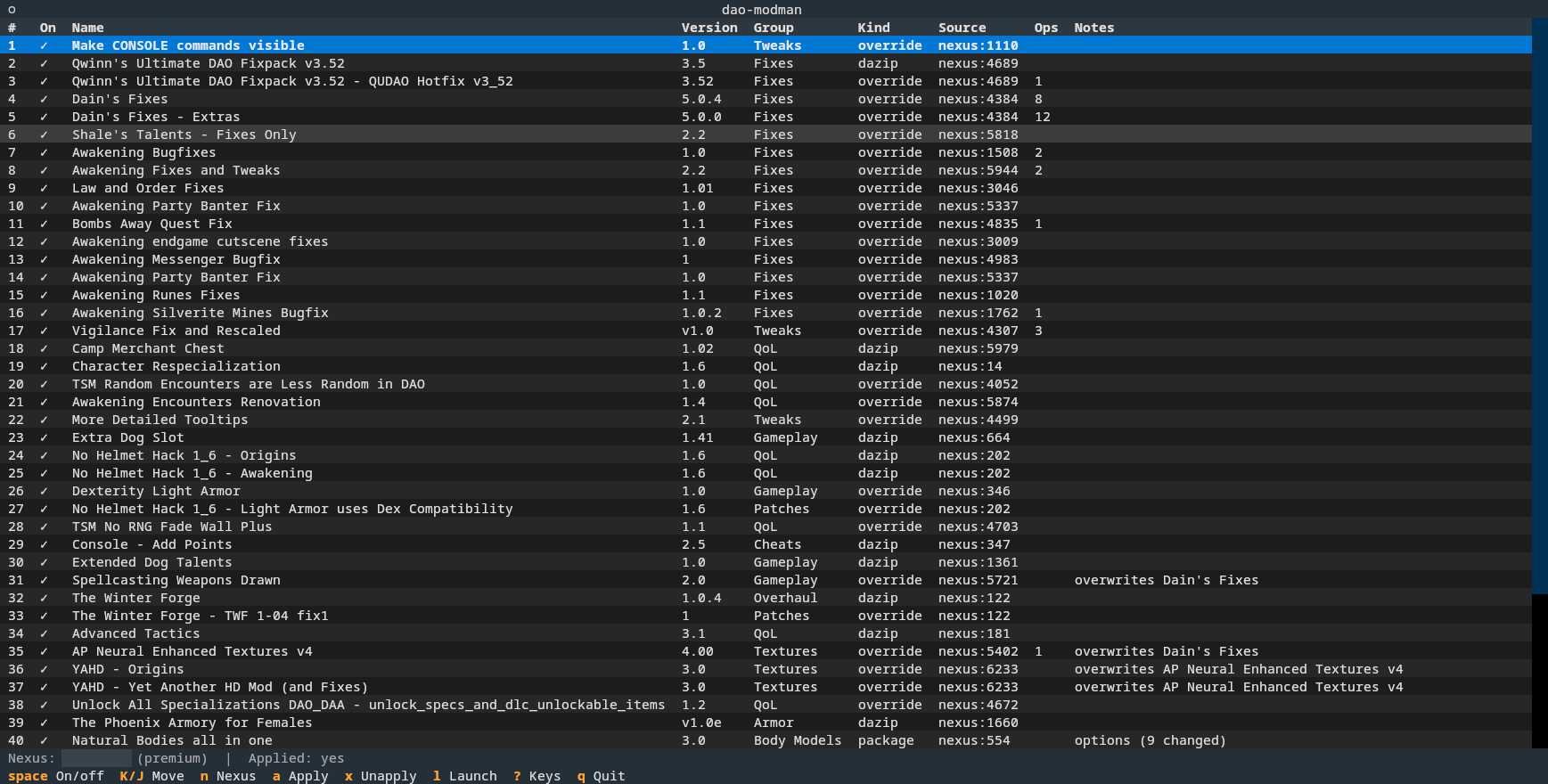
Task: Open Nexus via the n key hint
Action: [x=228, y=776]
